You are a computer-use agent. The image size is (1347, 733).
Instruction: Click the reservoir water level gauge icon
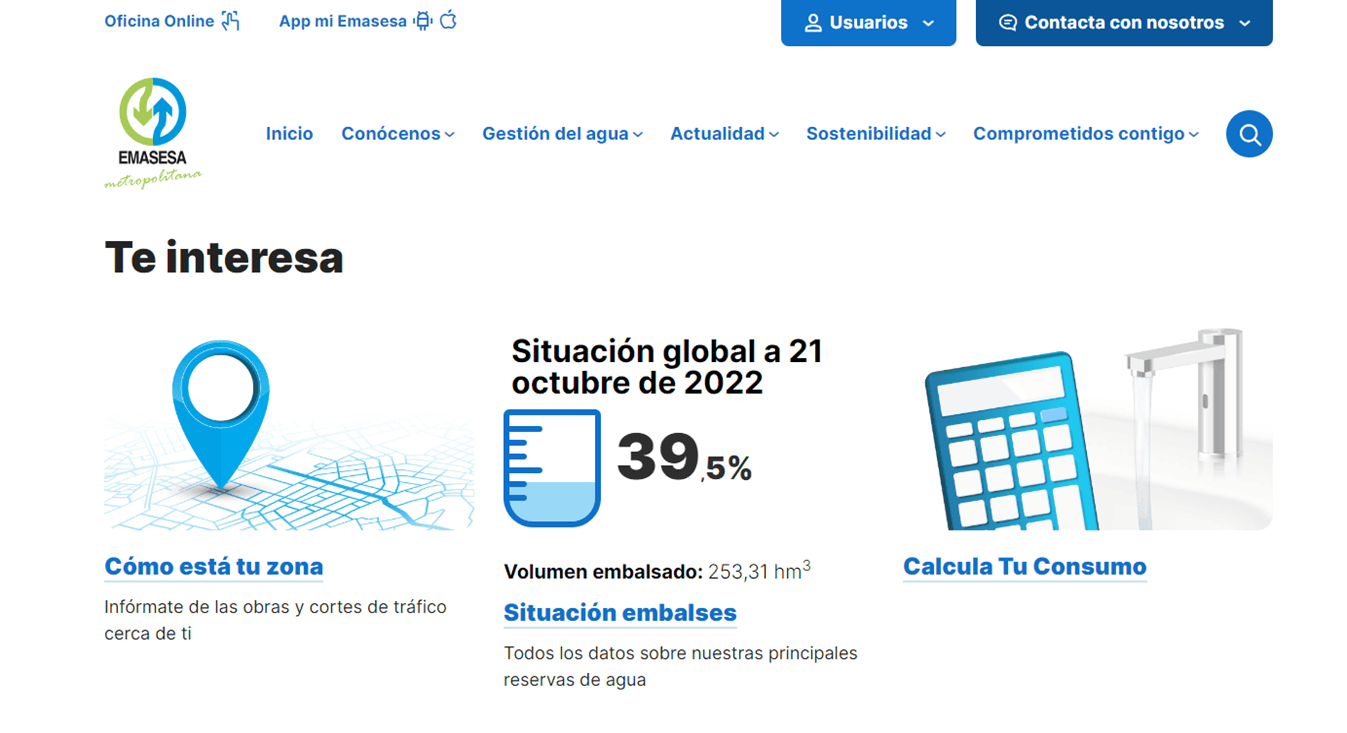coord(552,467)
